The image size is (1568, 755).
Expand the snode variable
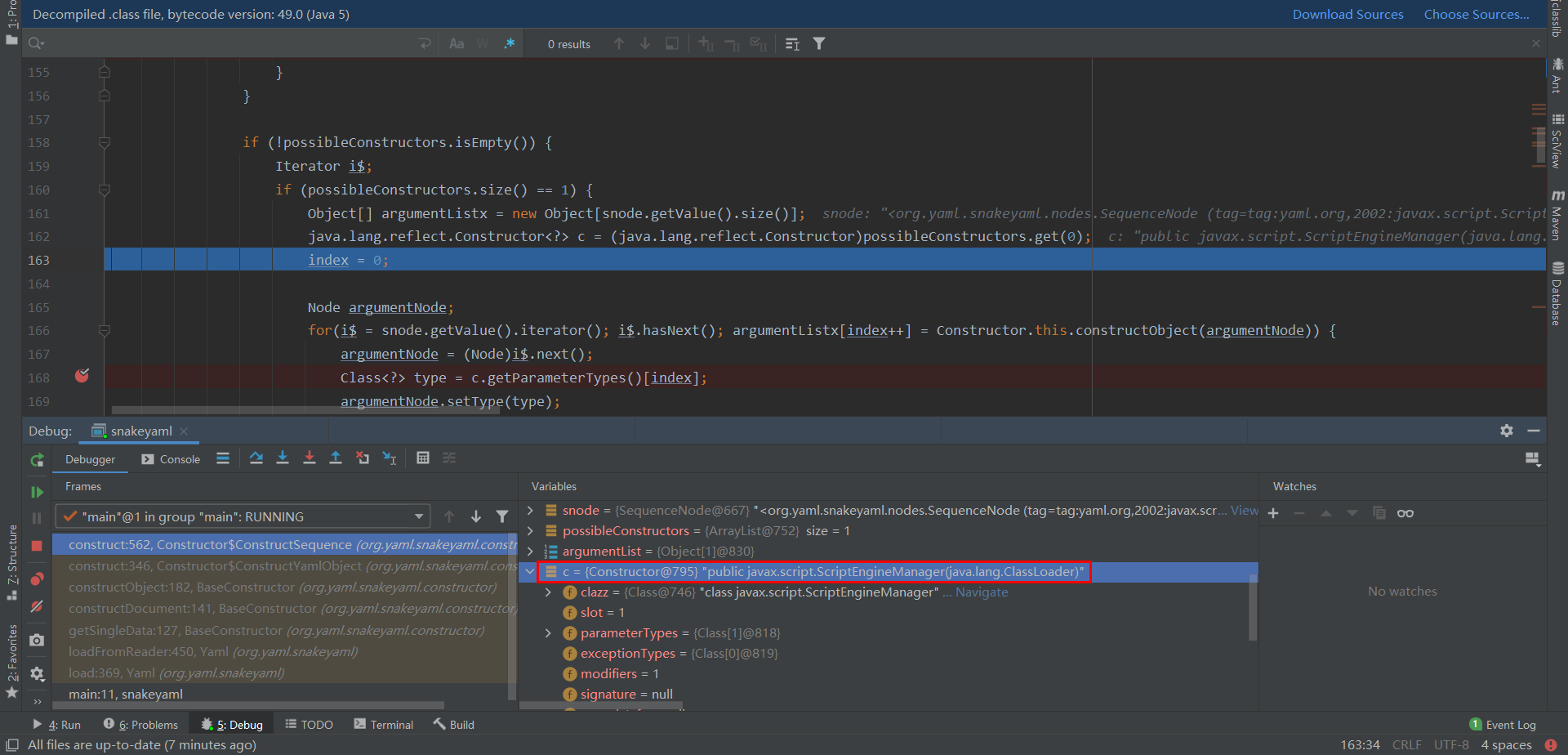click(x=530, y=510)
